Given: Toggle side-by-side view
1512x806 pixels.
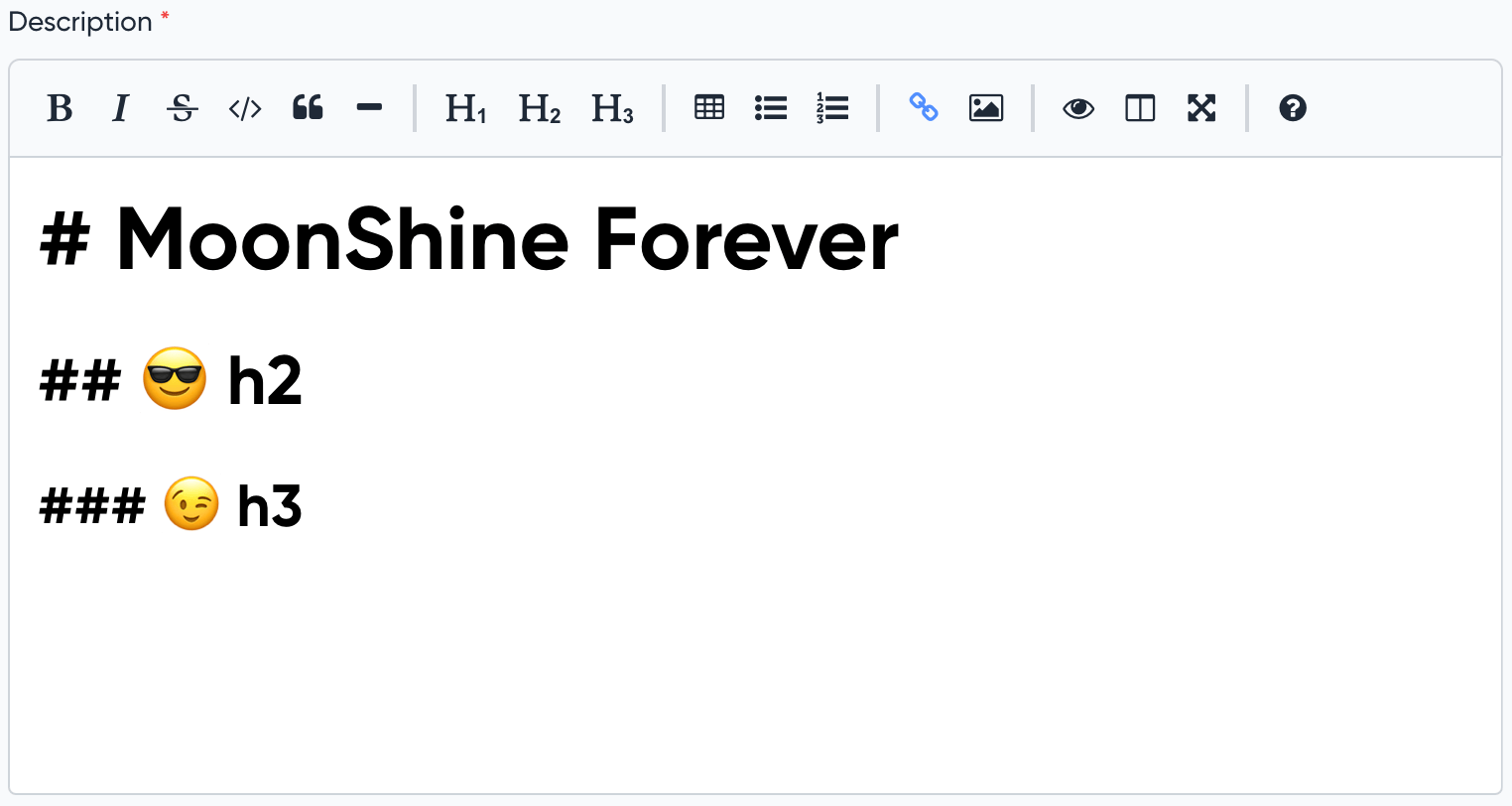Looking at the screenshot, I should pos(1140,107).
